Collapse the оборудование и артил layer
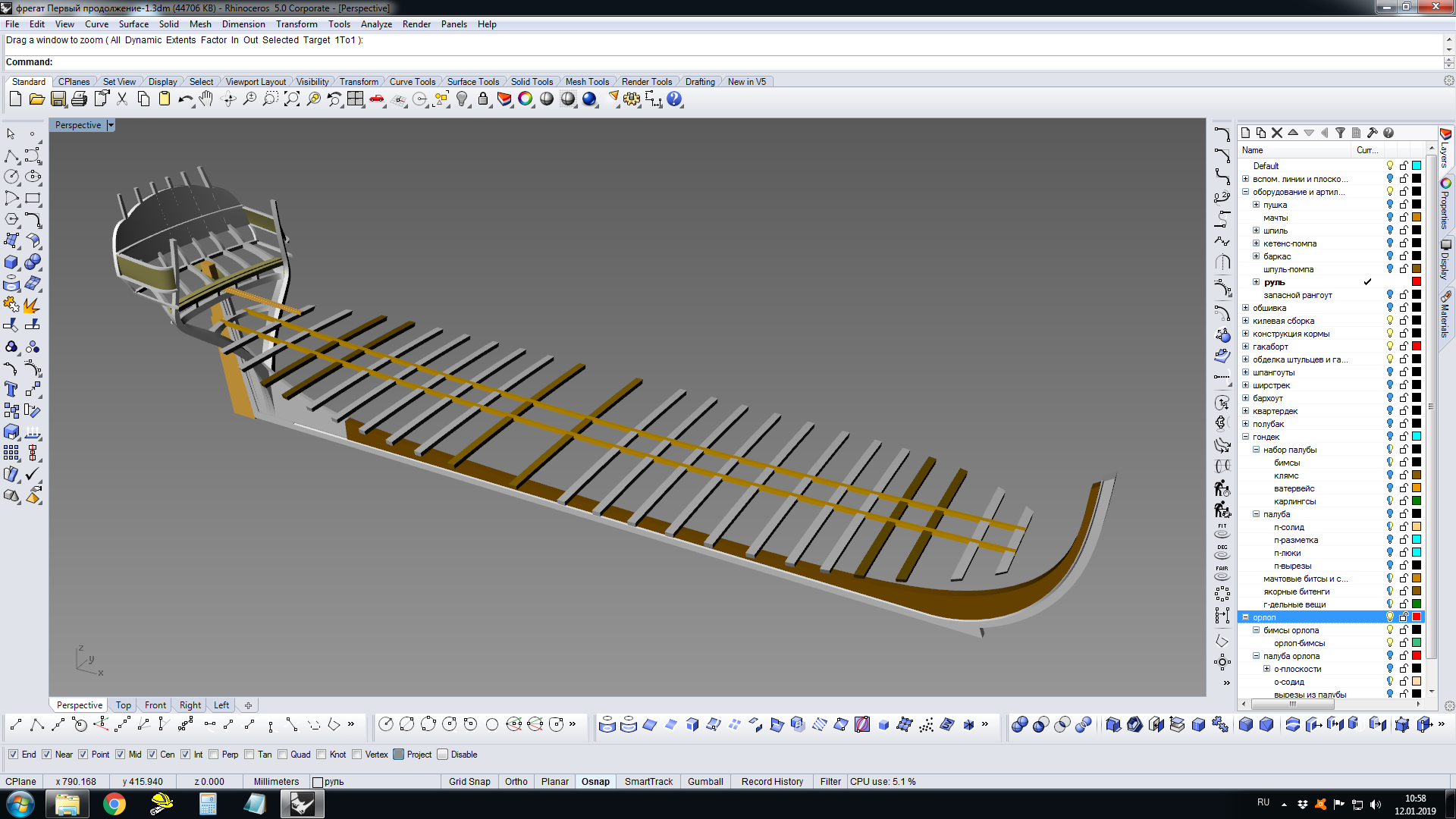 click(1245, 192)
